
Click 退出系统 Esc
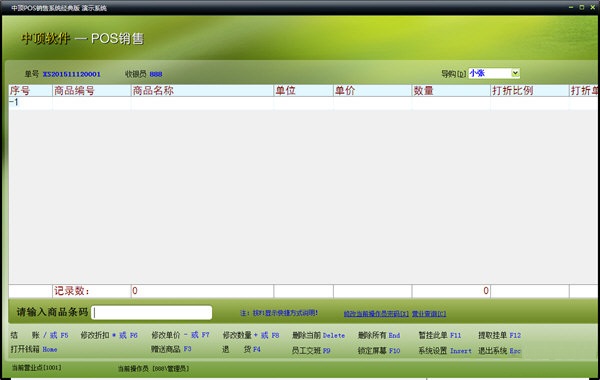click(x=499, y=351)
